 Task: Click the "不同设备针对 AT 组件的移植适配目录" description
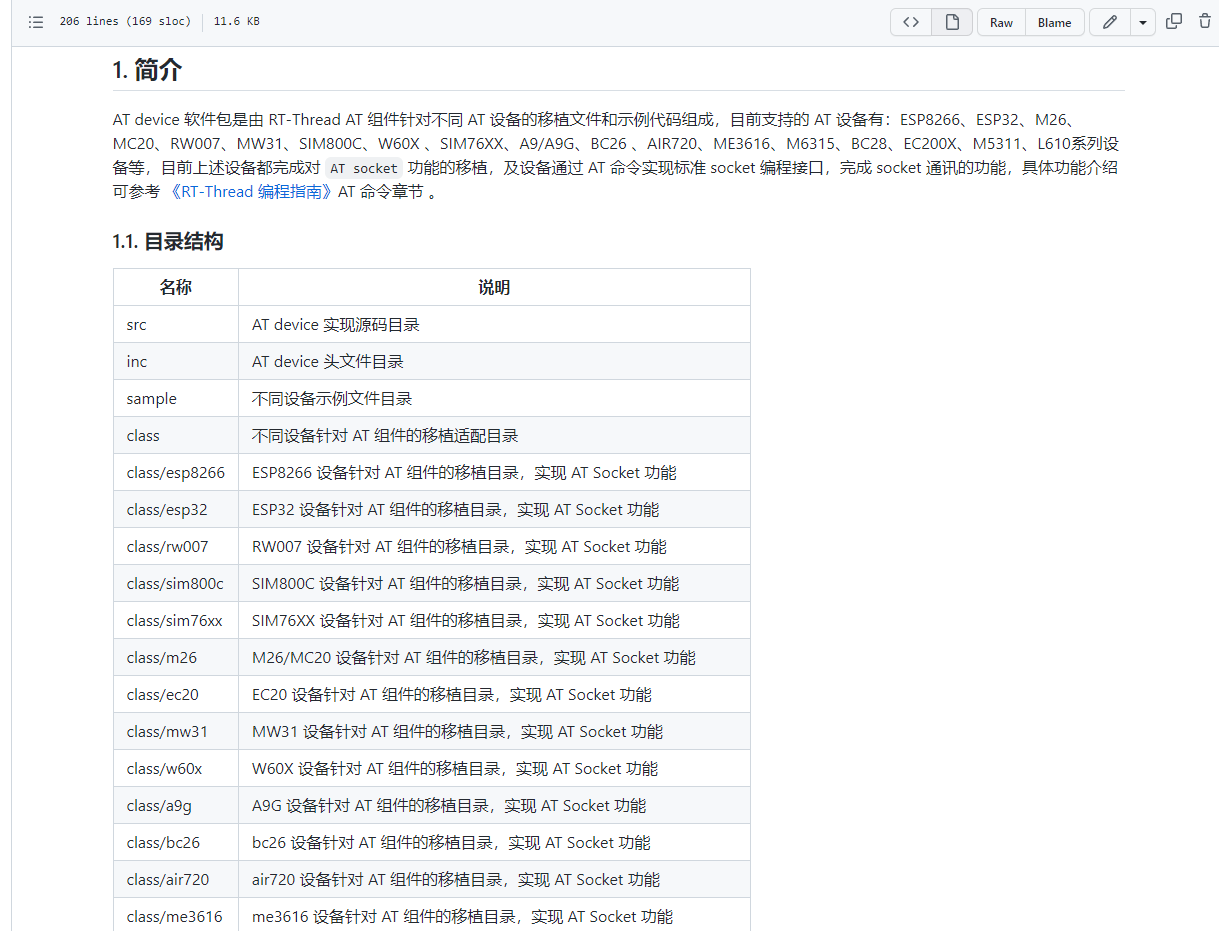pos(385,435)
